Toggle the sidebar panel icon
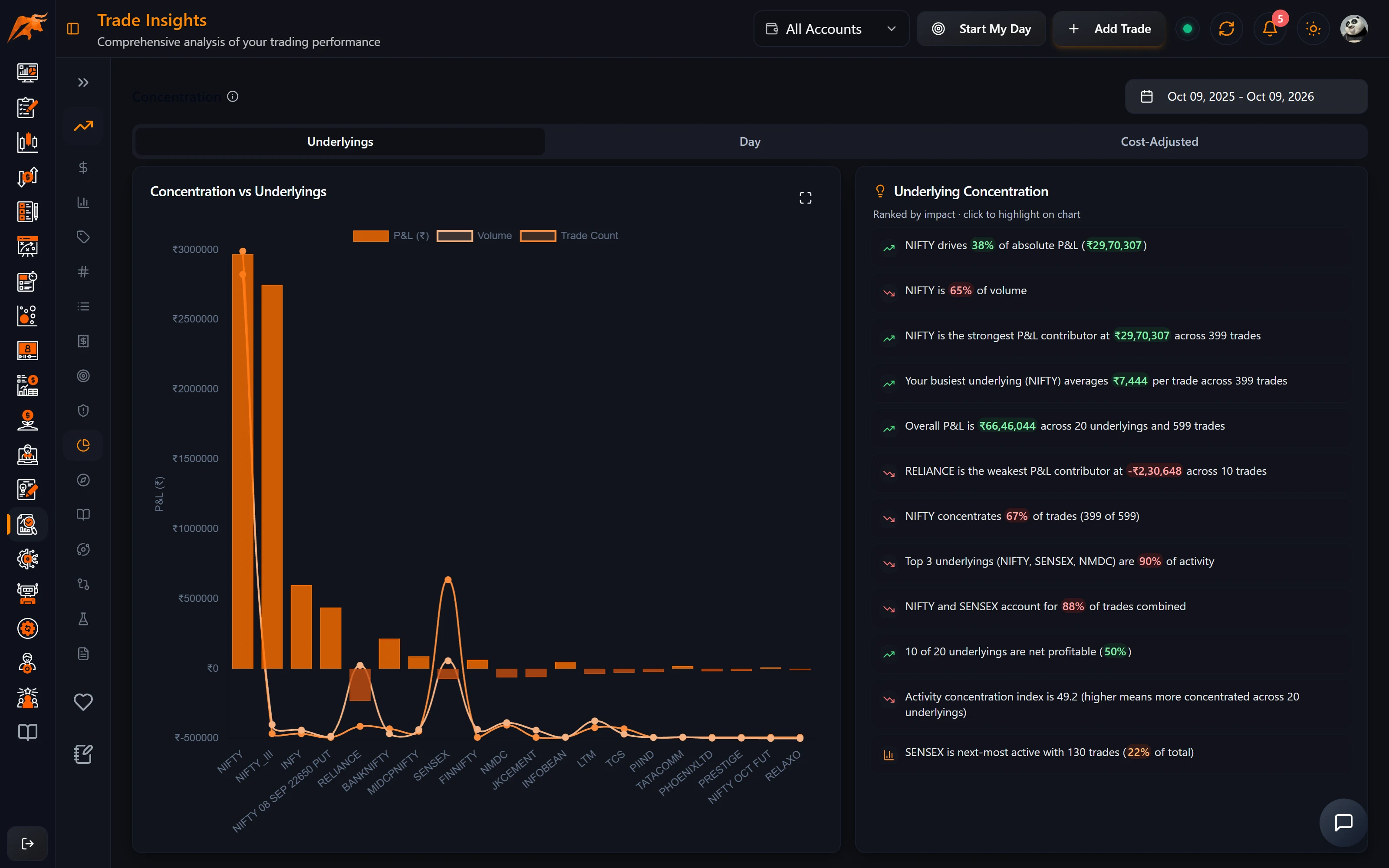 [x=73, y=29]
